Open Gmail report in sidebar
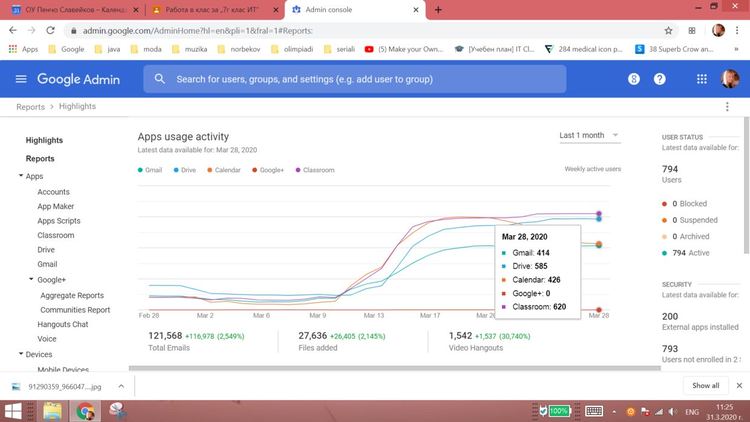Viewport: 750px width, 422px height. pyautogui.click(x=47, y=264)
